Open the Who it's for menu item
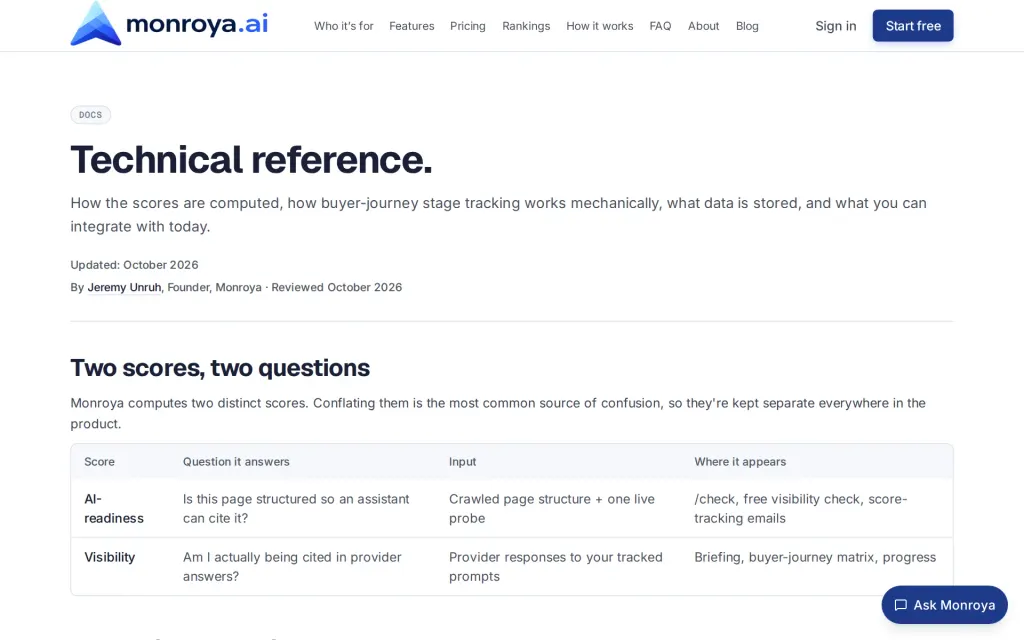 coord(344,26)
